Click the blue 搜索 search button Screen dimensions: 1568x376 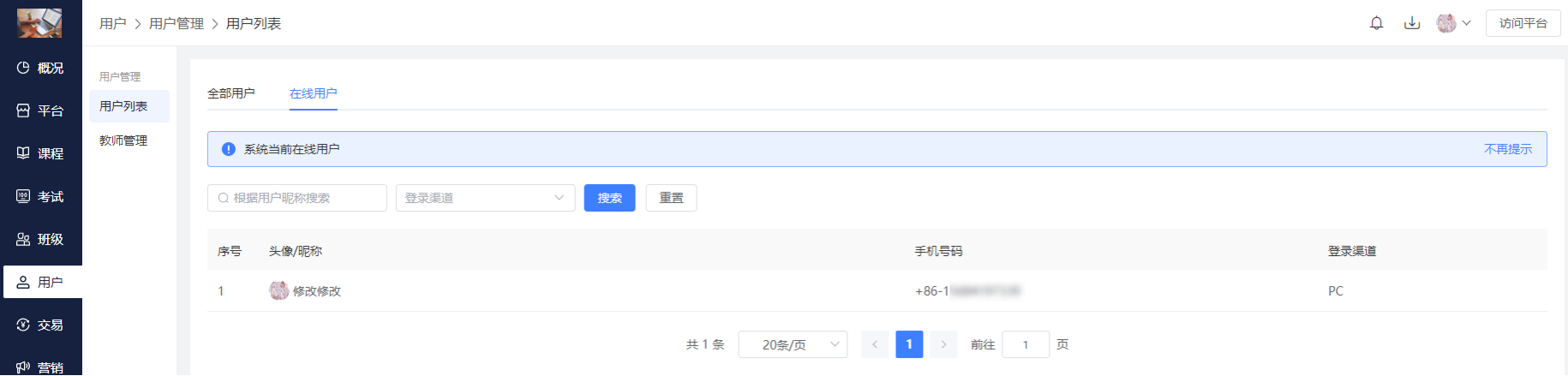(x=609, y=198)
